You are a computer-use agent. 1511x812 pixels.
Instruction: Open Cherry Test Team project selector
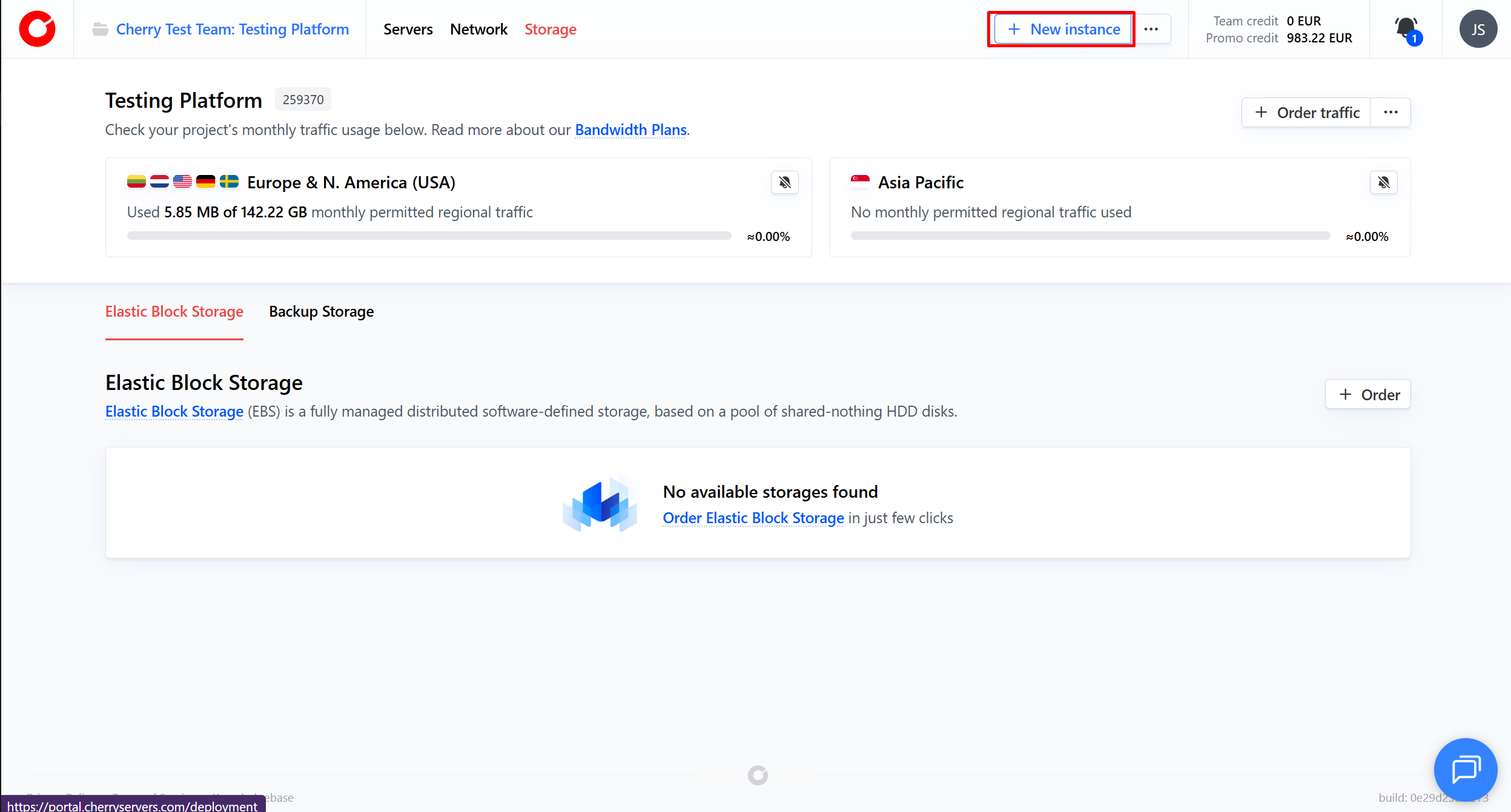(232, 29)
